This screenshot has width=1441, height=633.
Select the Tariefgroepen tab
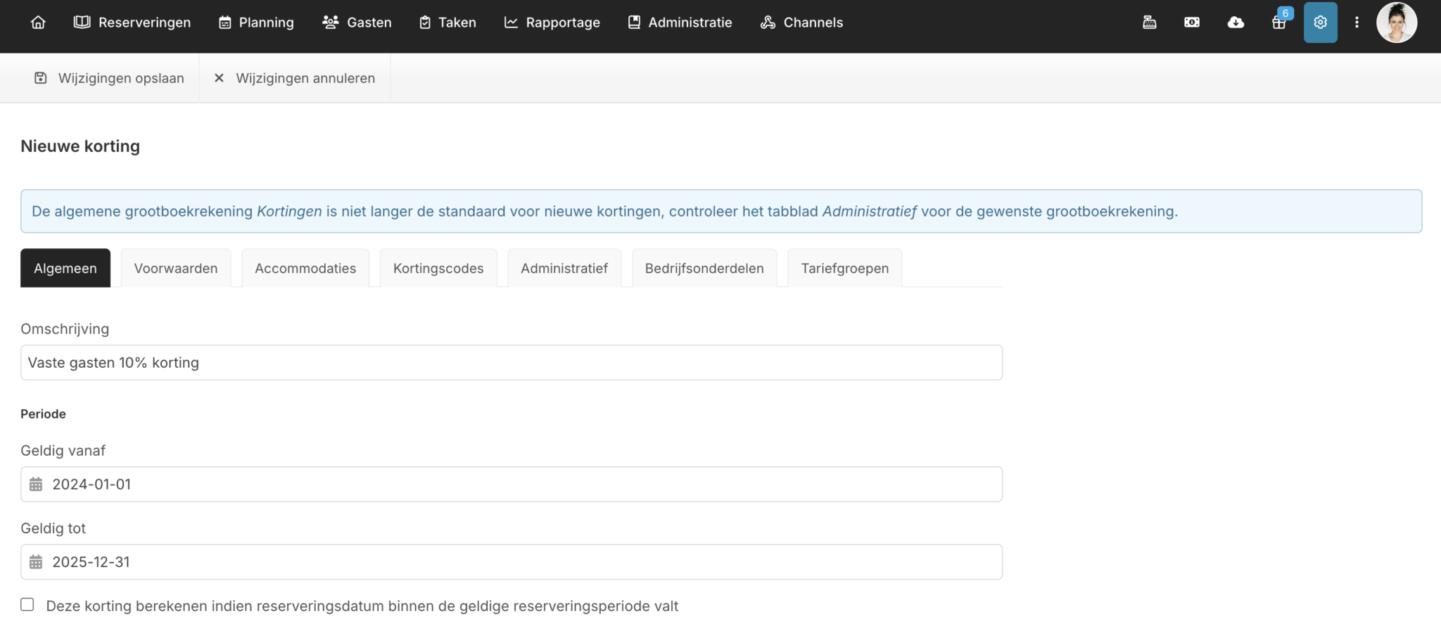pos(844,268)
